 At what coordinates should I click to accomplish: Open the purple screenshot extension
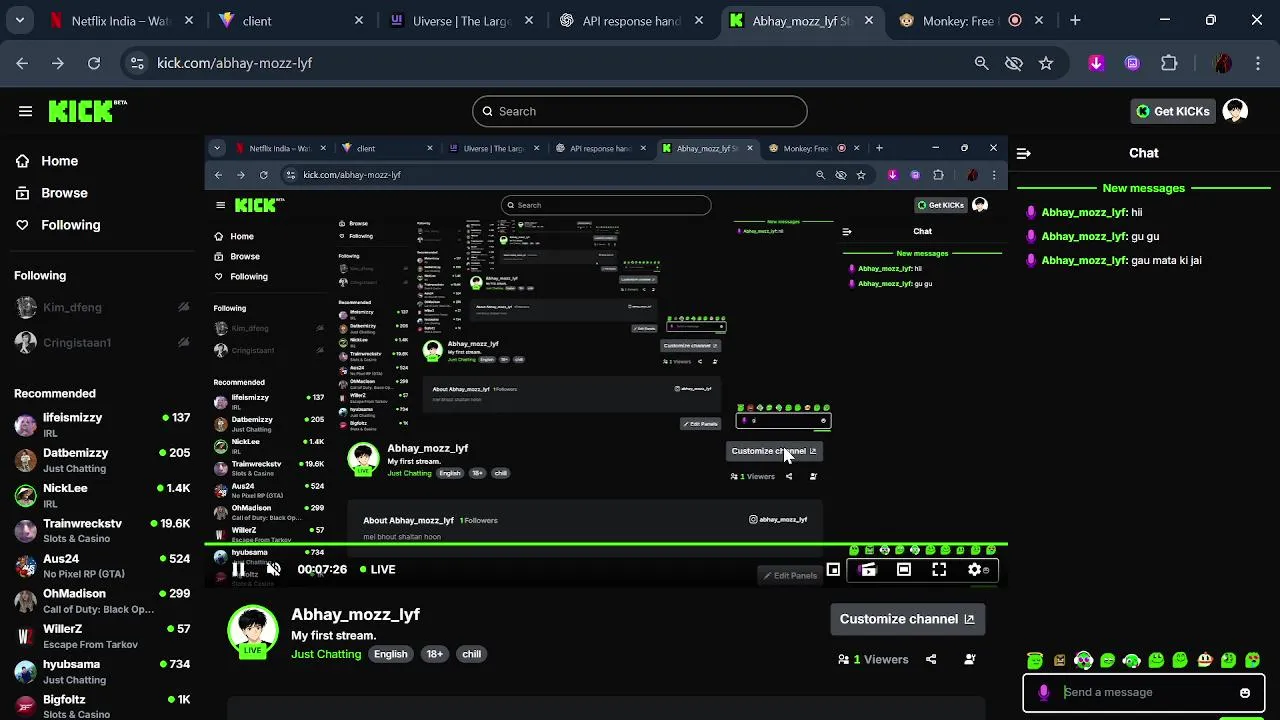pos(1132,63)
